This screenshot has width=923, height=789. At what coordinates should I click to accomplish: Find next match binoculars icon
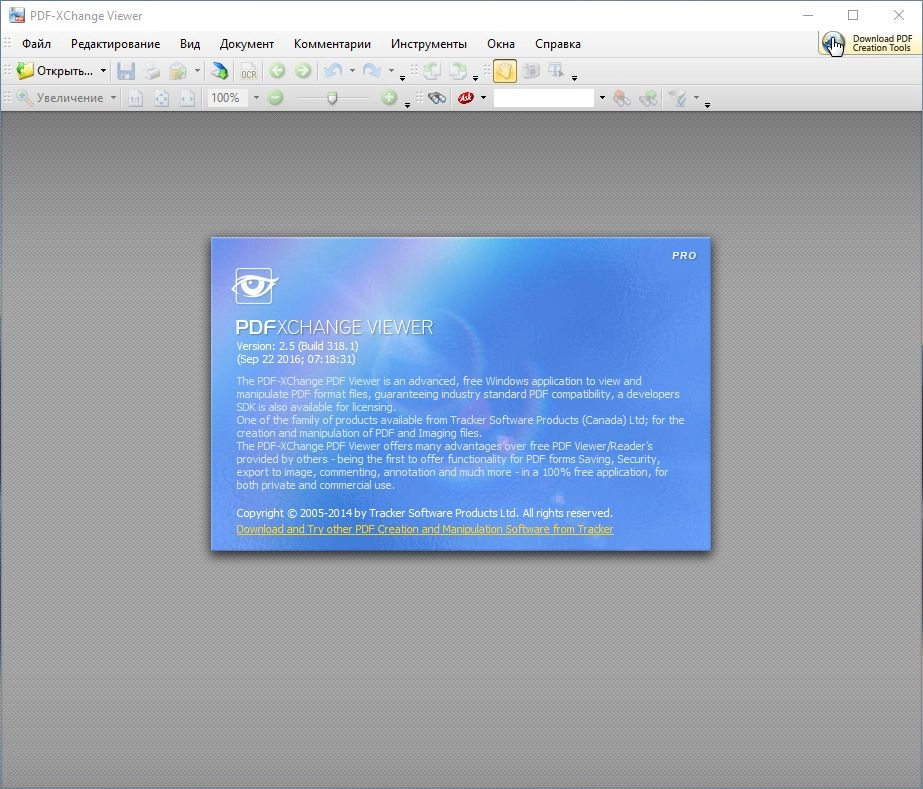[x=648, y=98]
